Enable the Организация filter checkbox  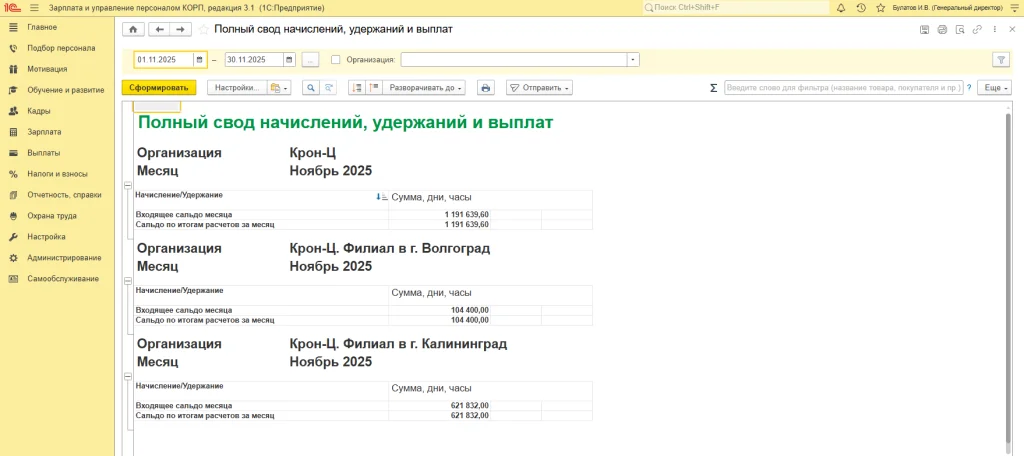coord(336,59)
